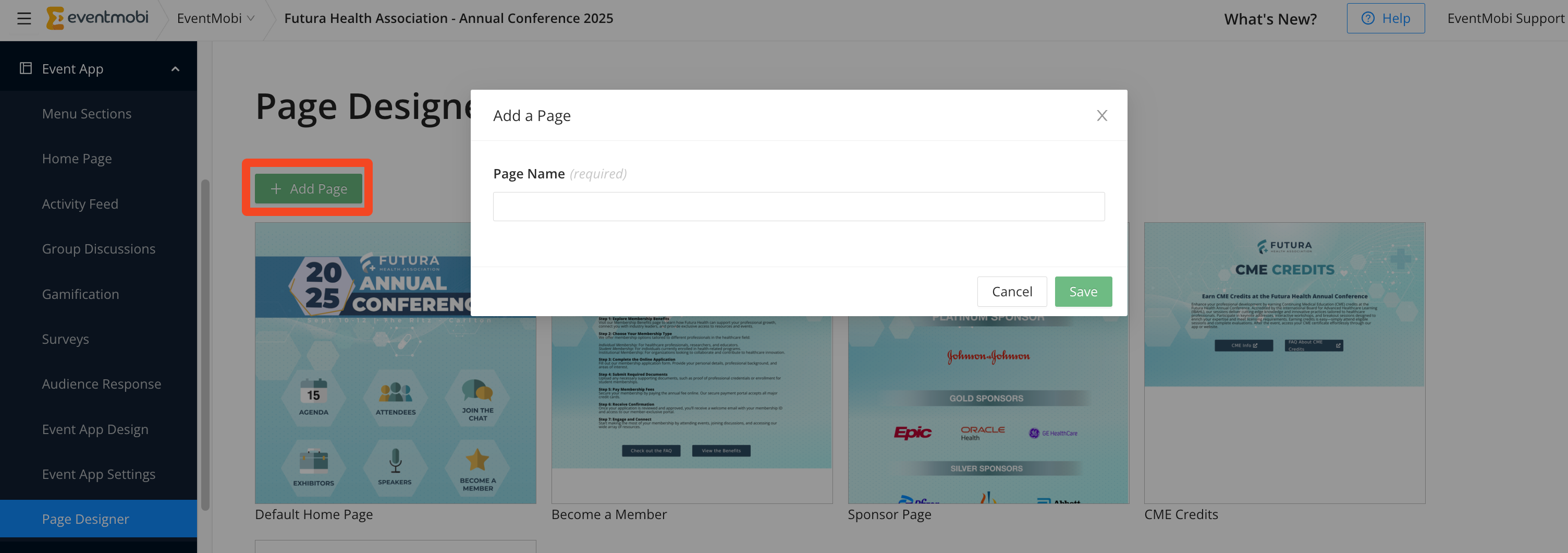Click Save in Add a Page dialog

click(1083, 292)
